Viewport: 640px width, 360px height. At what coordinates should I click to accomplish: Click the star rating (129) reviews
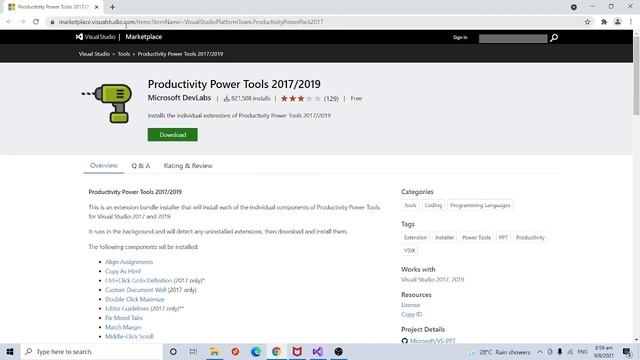coord(310,98)
